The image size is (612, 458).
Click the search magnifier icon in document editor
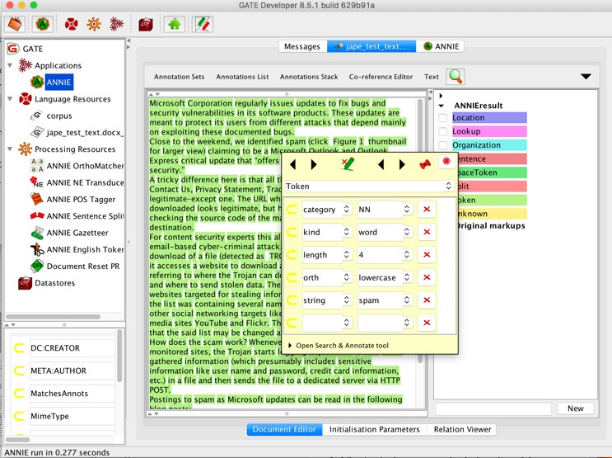click(455, 77)
